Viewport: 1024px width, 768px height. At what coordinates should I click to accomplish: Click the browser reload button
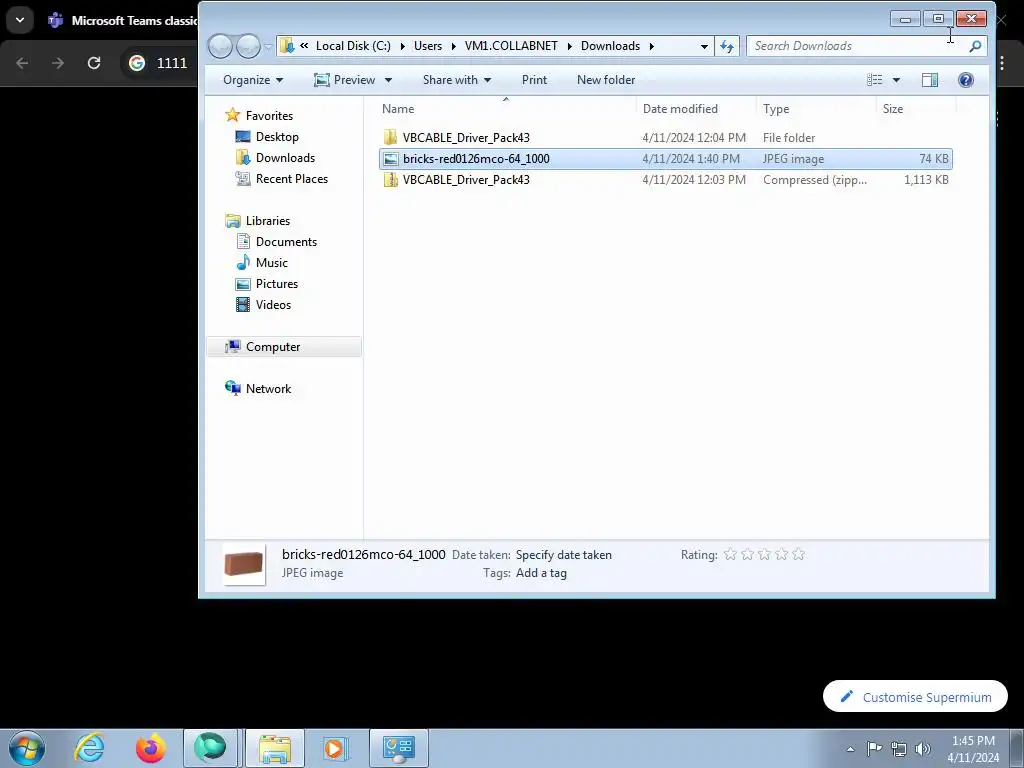(x=94, y=63)
